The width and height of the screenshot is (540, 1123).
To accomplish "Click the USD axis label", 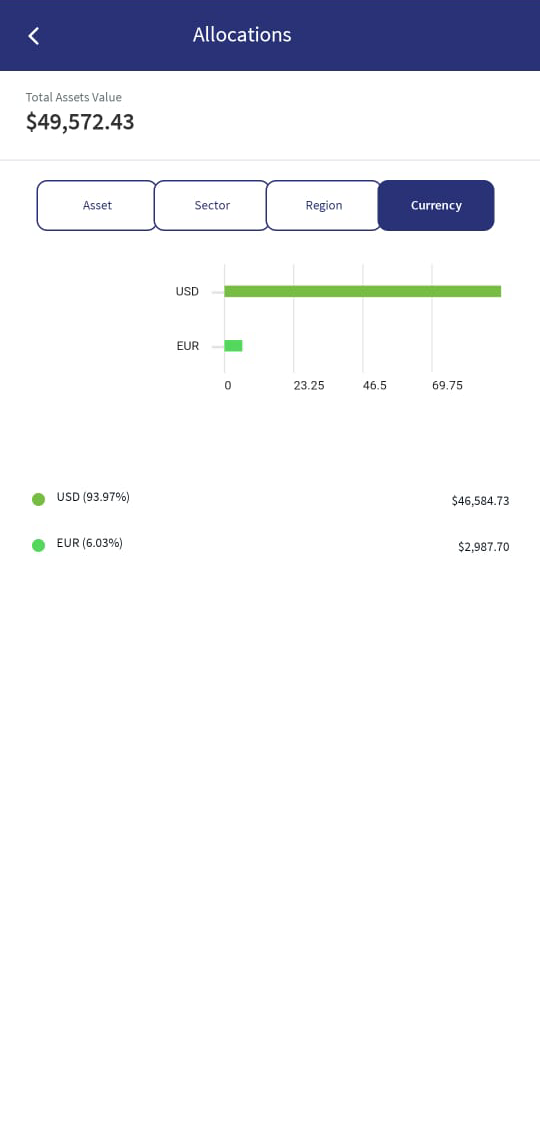I will click(x=187, y=291).
